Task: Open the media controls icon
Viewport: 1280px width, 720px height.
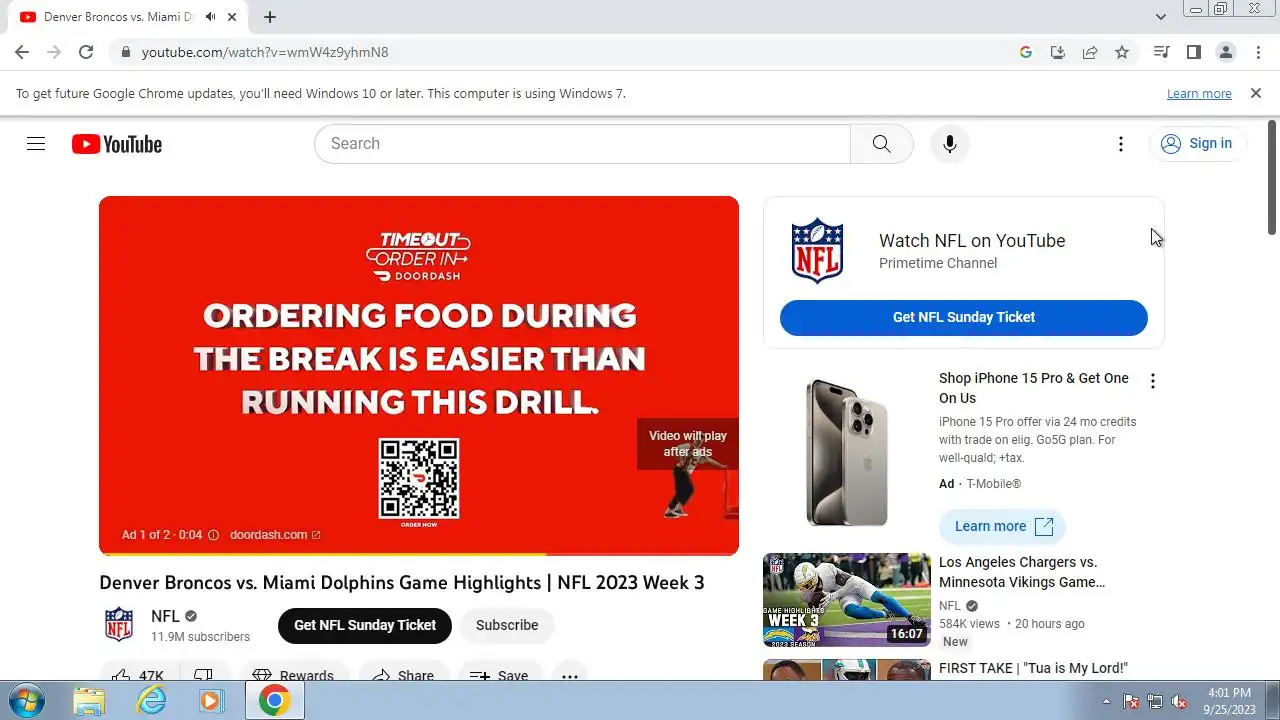Action: click(x=1161, y=52)
